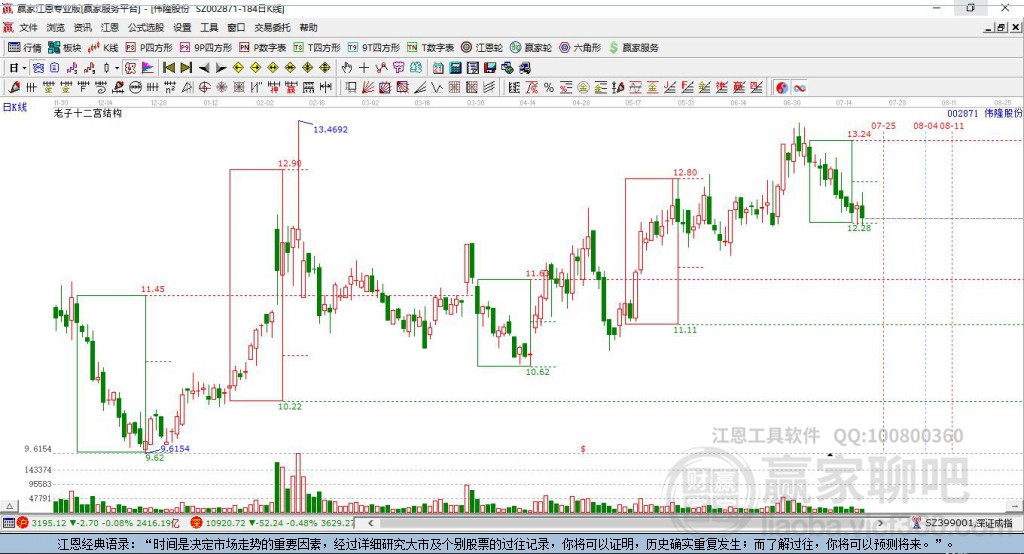Viewport: 1024px width, 554px height.
Task: Open the 工具 menu
Action: coord(209,27)
